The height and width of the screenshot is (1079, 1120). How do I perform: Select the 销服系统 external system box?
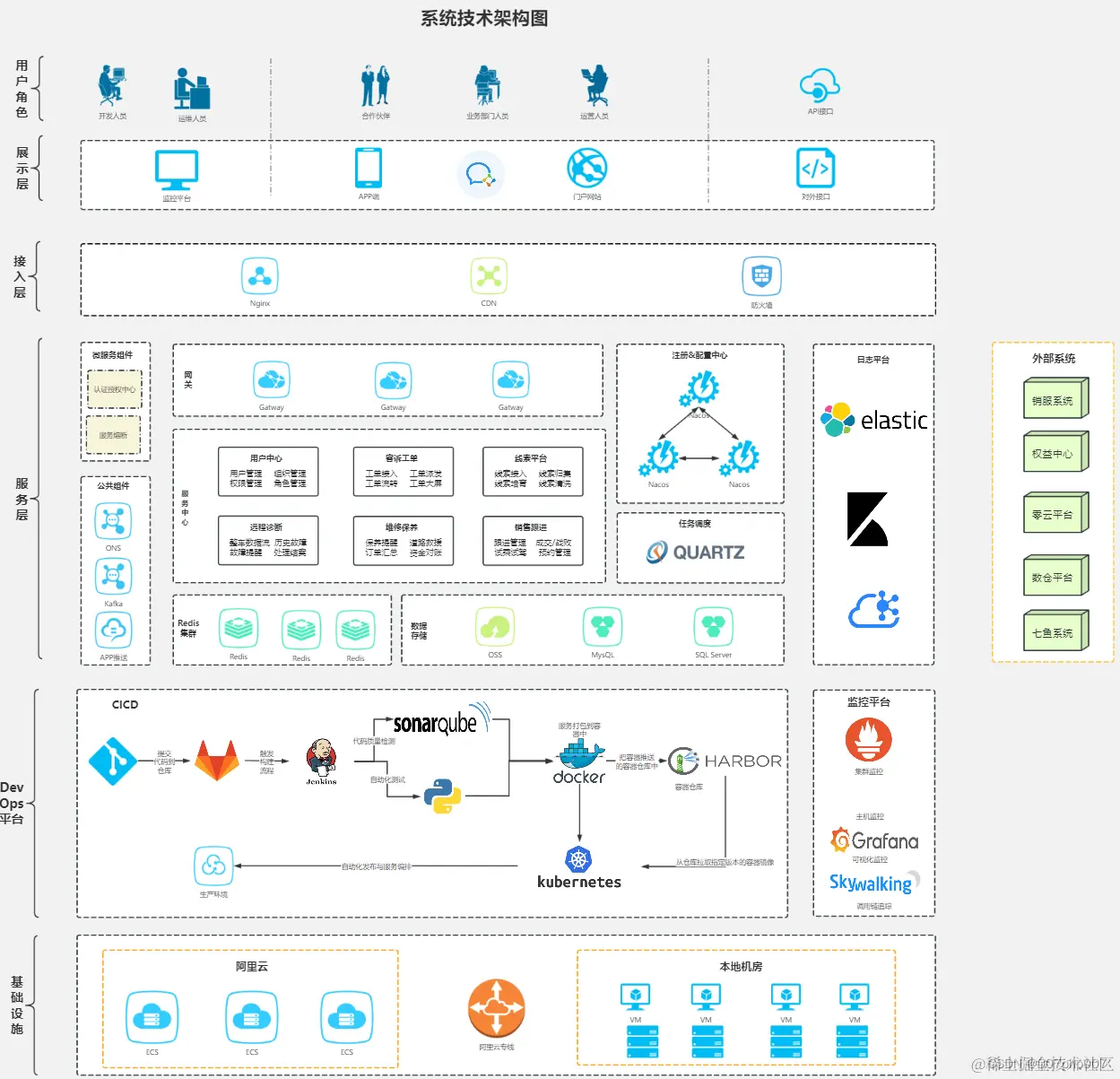pos(1055,399)
